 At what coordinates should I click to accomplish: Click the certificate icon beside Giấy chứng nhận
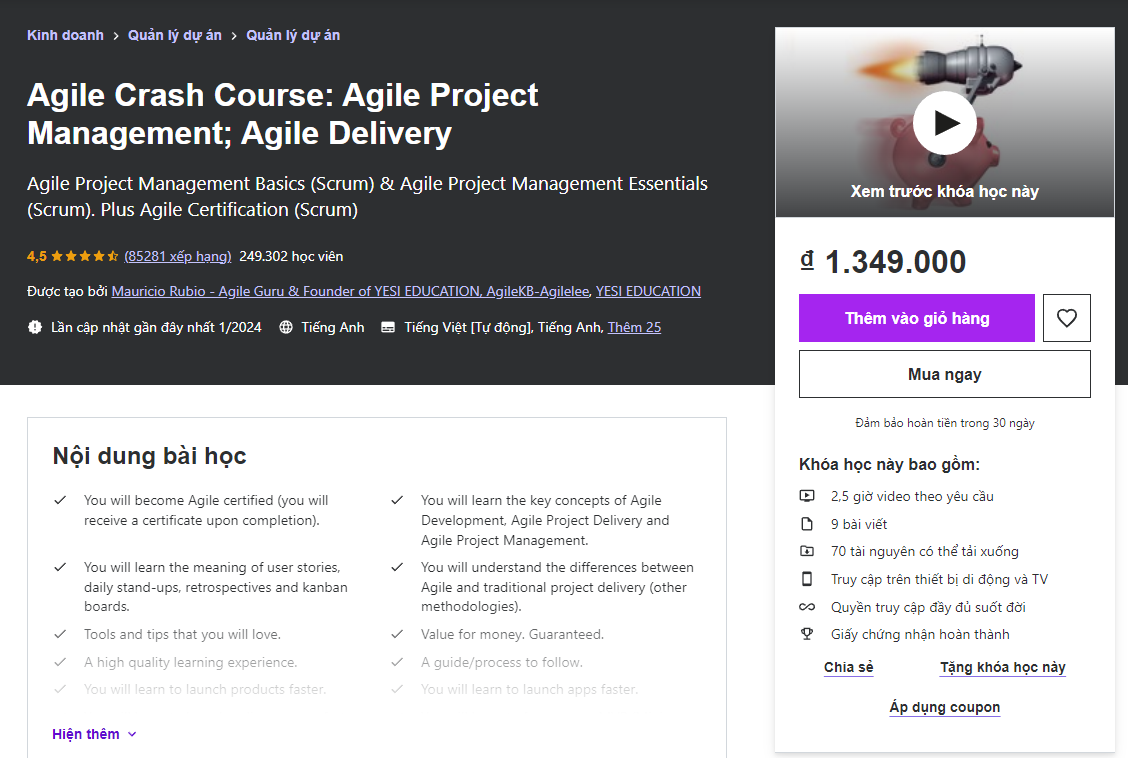tap(806, 633)
